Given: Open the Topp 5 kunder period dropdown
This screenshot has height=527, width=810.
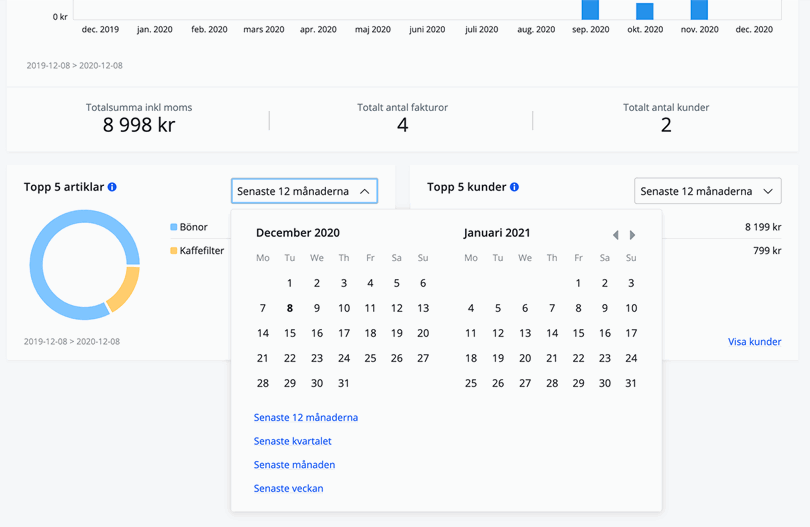Looking at the screenshot, I should (x=707, y=191).
